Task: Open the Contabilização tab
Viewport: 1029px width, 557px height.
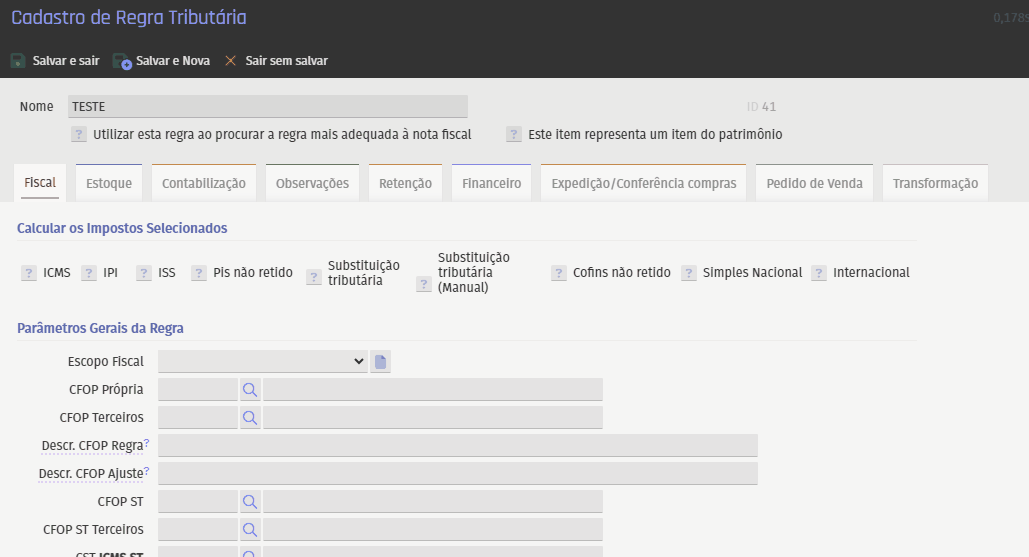Action: tap(203, 183)
